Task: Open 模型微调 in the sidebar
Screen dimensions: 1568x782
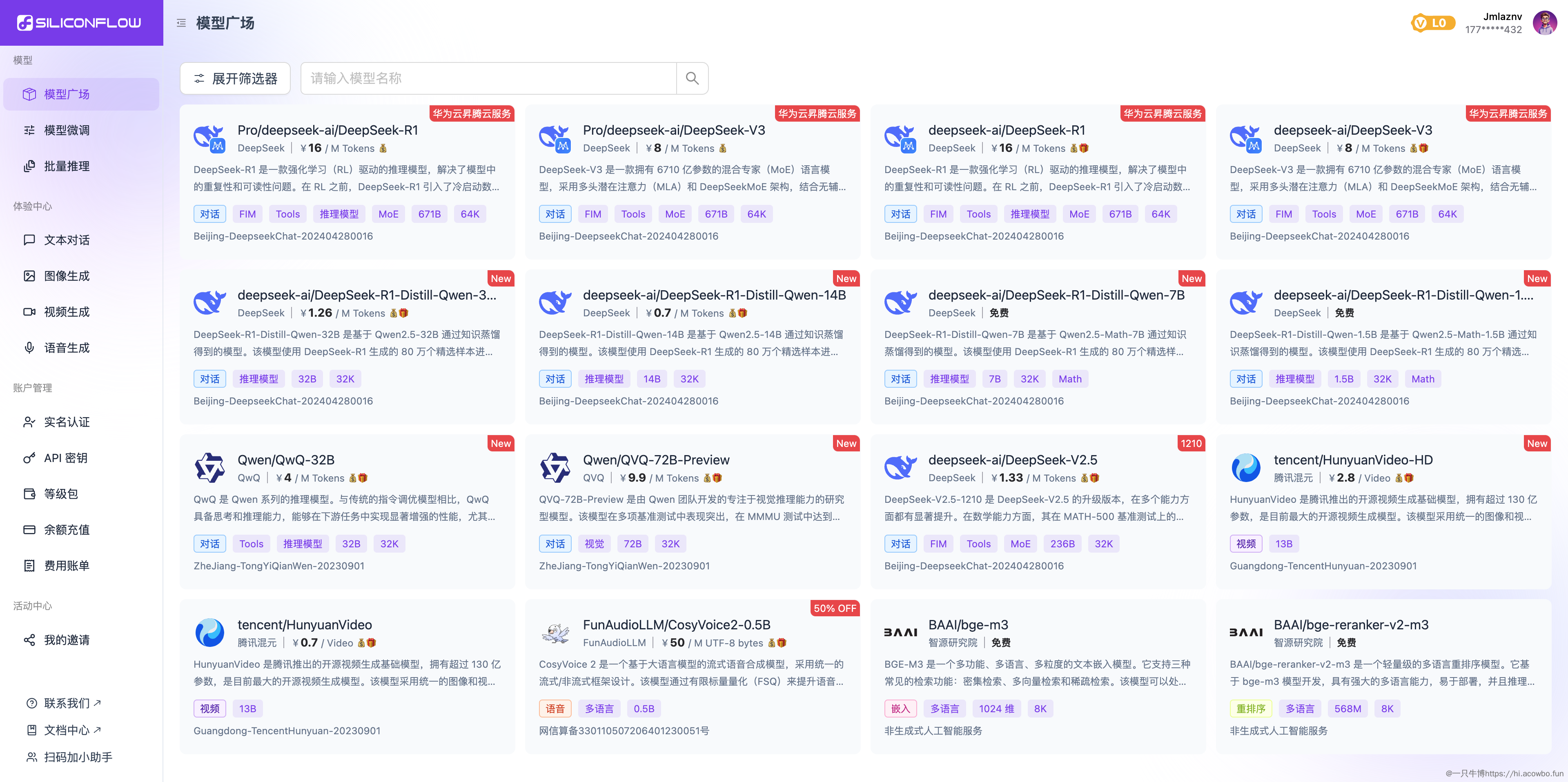Action: (67, 130)
